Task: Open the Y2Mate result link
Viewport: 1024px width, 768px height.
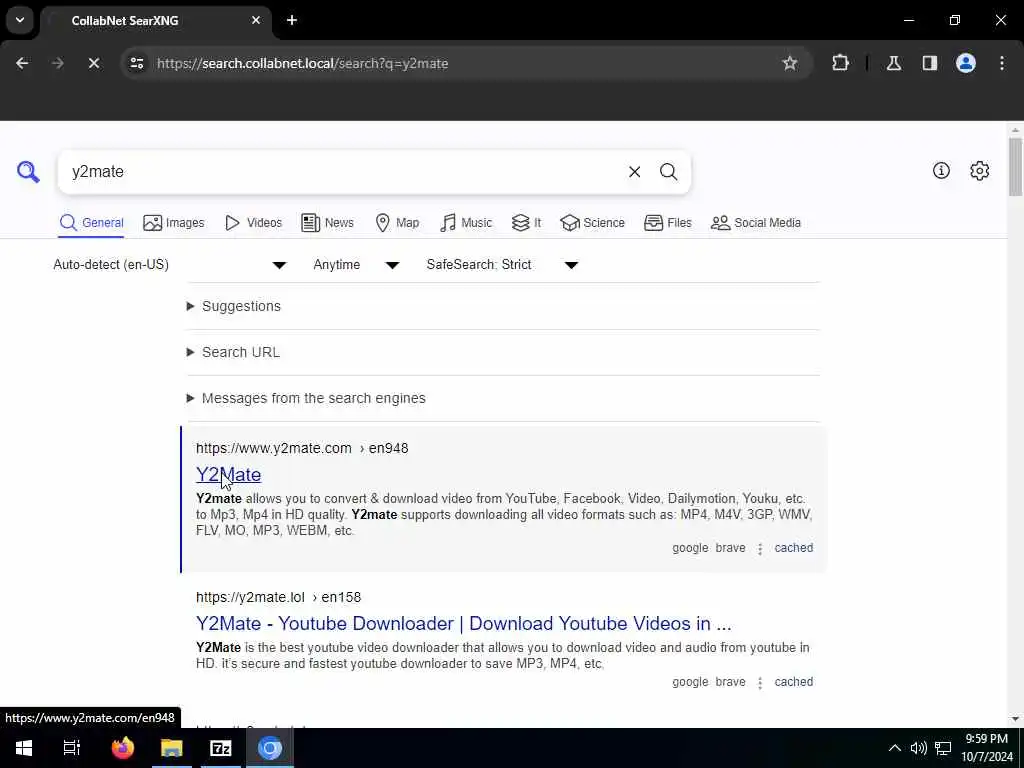Action: point(229,475)
